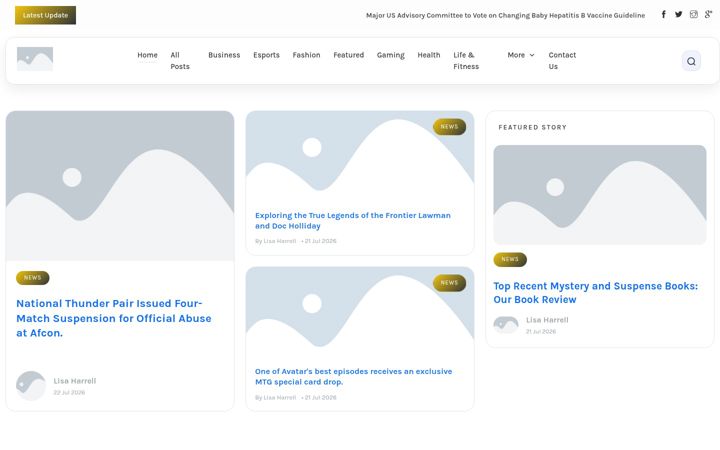Open Life & Fitness category
This screenshot has width=720, height=450.
click(466, 61)
